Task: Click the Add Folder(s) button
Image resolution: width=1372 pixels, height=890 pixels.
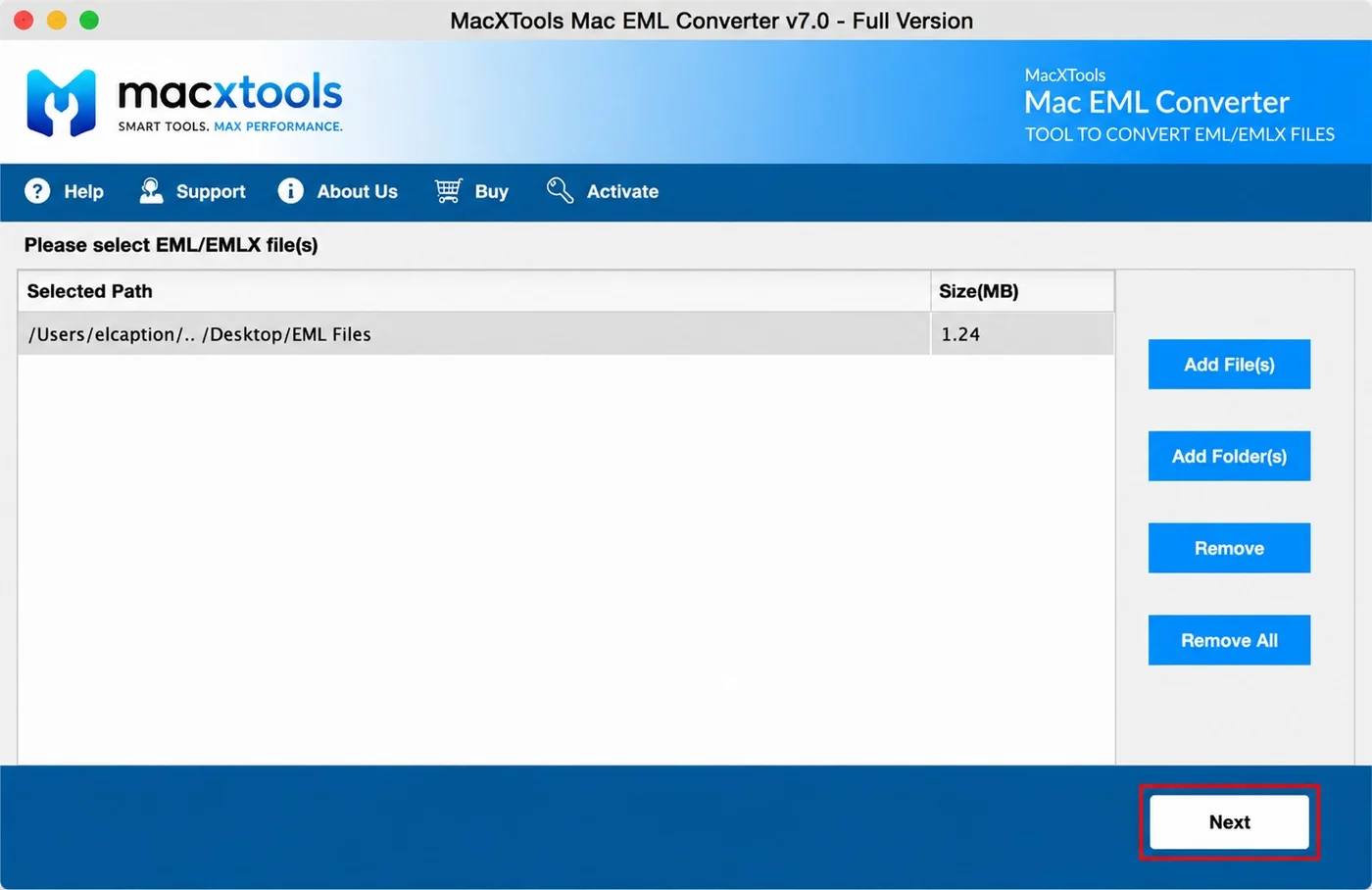Action: pos(1229,456)
